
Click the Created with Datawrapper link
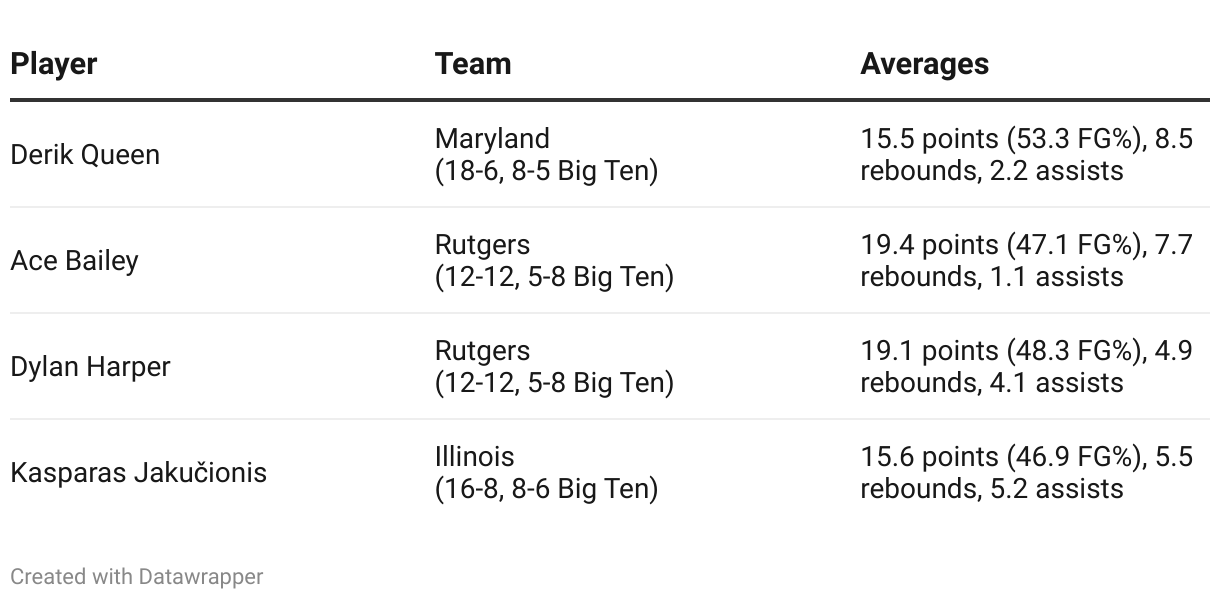pyautogui.click(x=137, y=577)
